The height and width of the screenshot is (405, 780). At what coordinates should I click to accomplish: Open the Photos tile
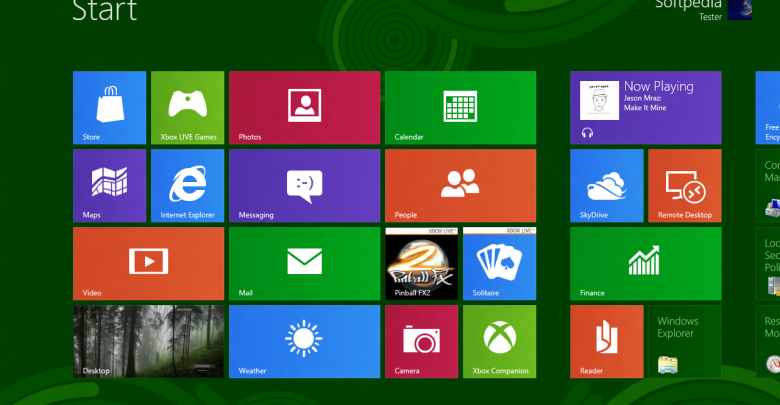tap(304, 107)
